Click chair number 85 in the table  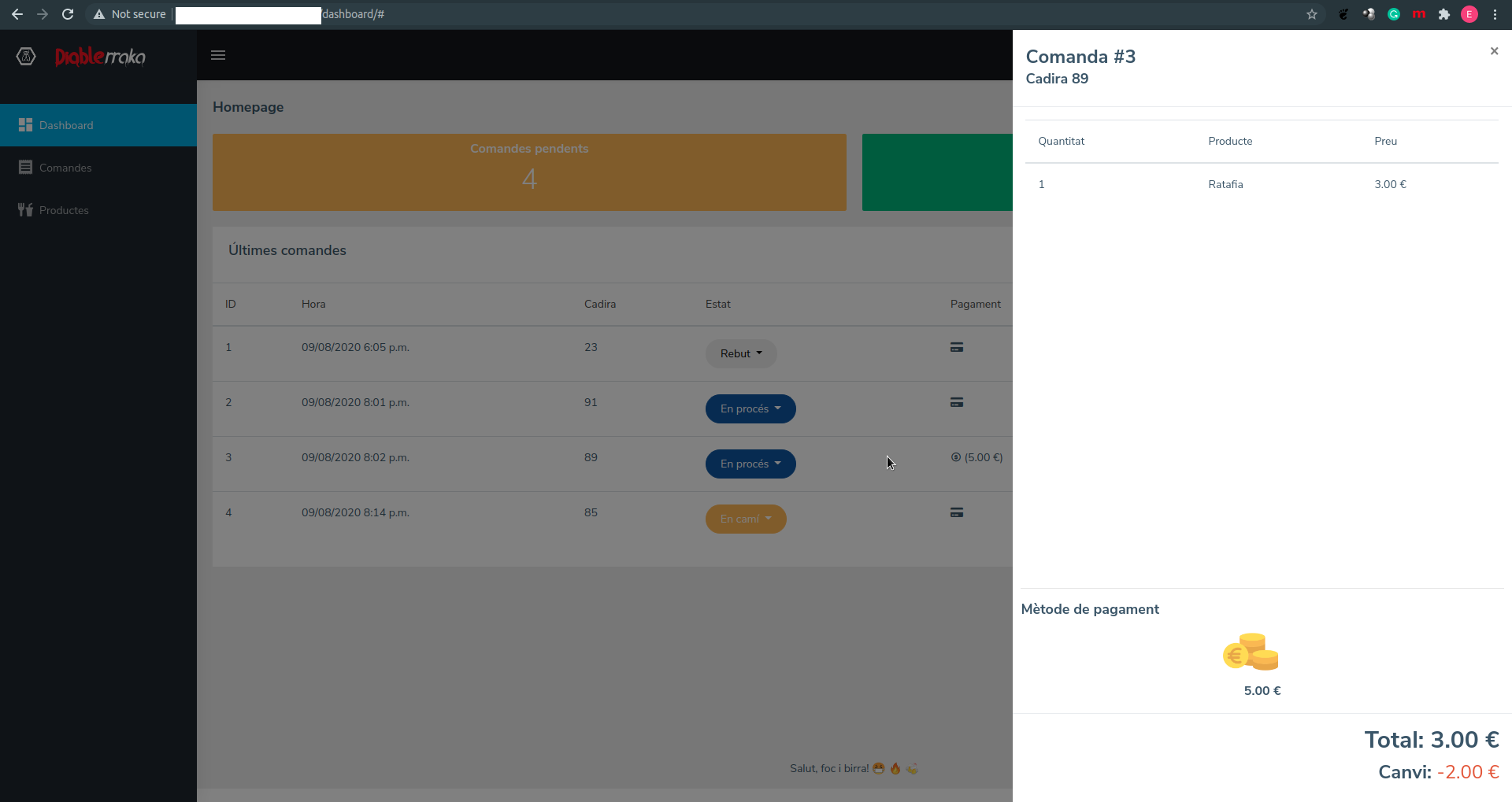coord(591,512)
